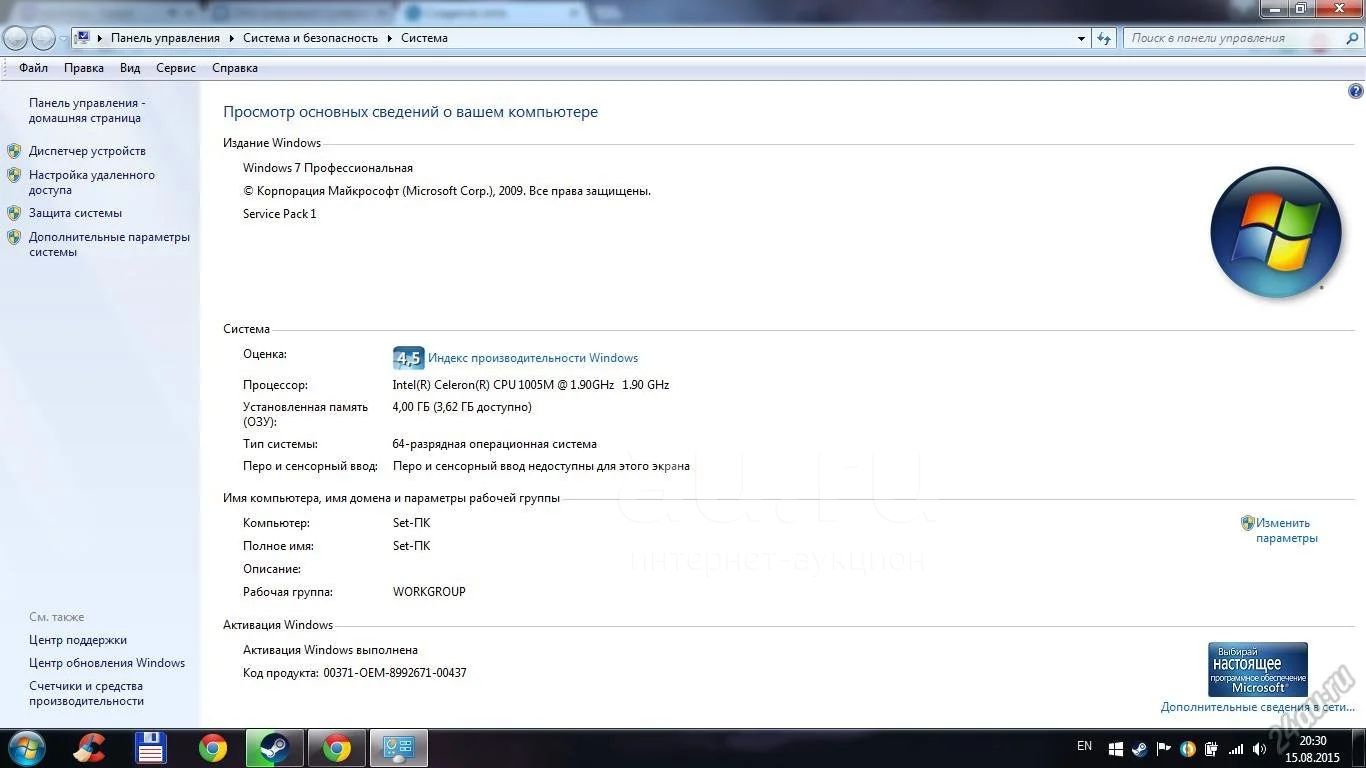1366x768 pixels.
Task: Open the recent pages dropdown next to Forward
Action: coord(63,39)
